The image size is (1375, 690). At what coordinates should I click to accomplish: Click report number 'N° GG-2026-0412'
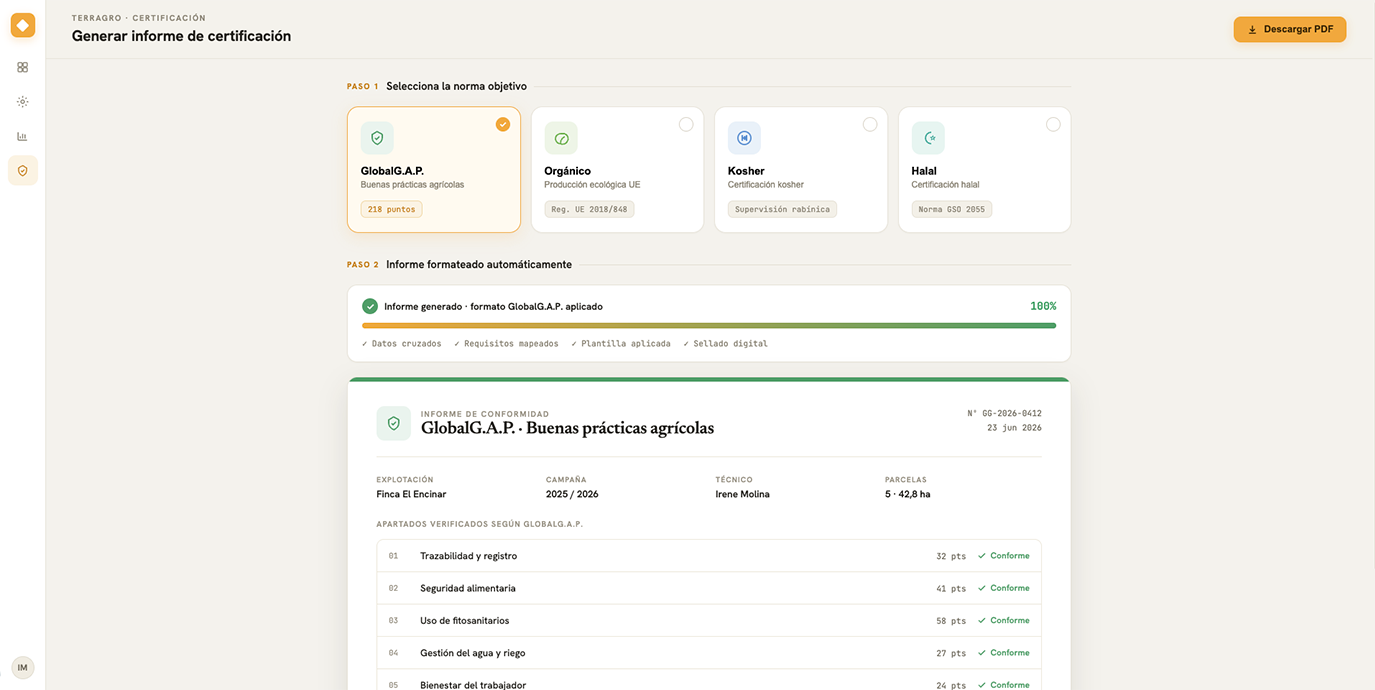pyautogui.click(x=1004, y=413)
